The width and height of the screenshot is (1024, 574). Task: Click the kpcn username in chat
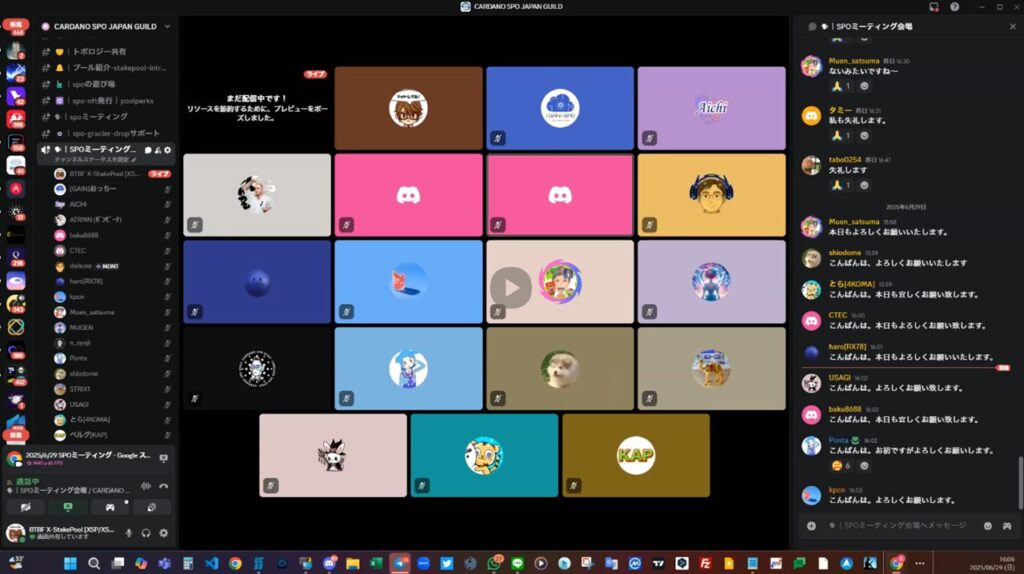[x=837, y=490]
